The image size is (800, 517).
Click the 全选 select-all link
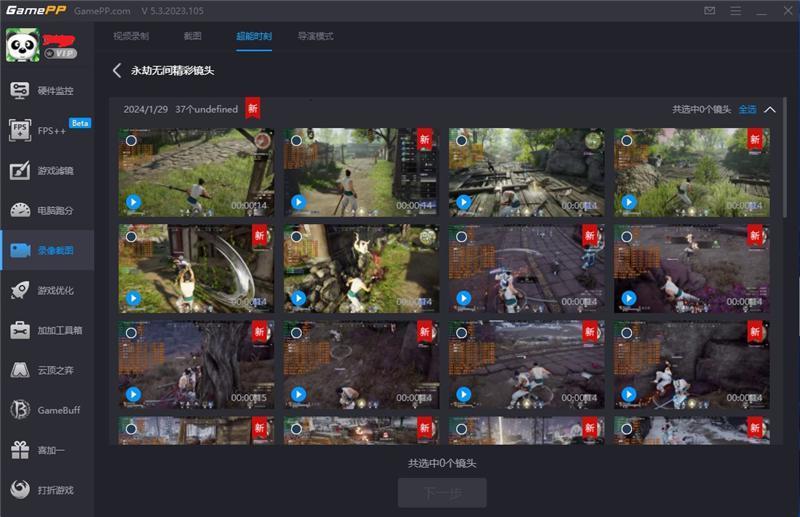pyautogui.click(x=747, y=109)
